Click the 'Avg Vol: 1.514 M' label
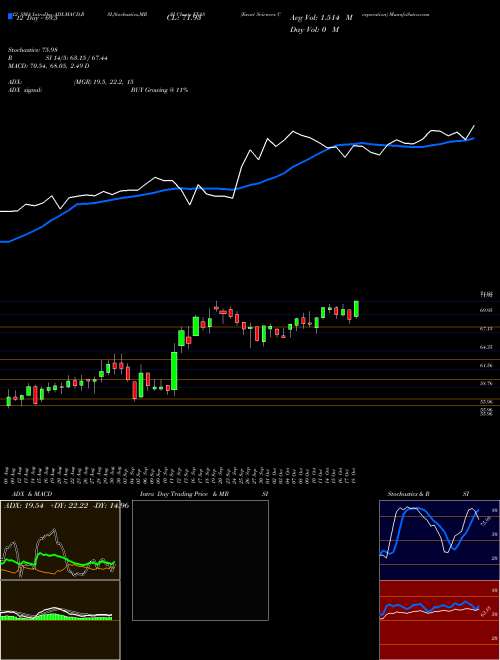 tap(322, 18)
